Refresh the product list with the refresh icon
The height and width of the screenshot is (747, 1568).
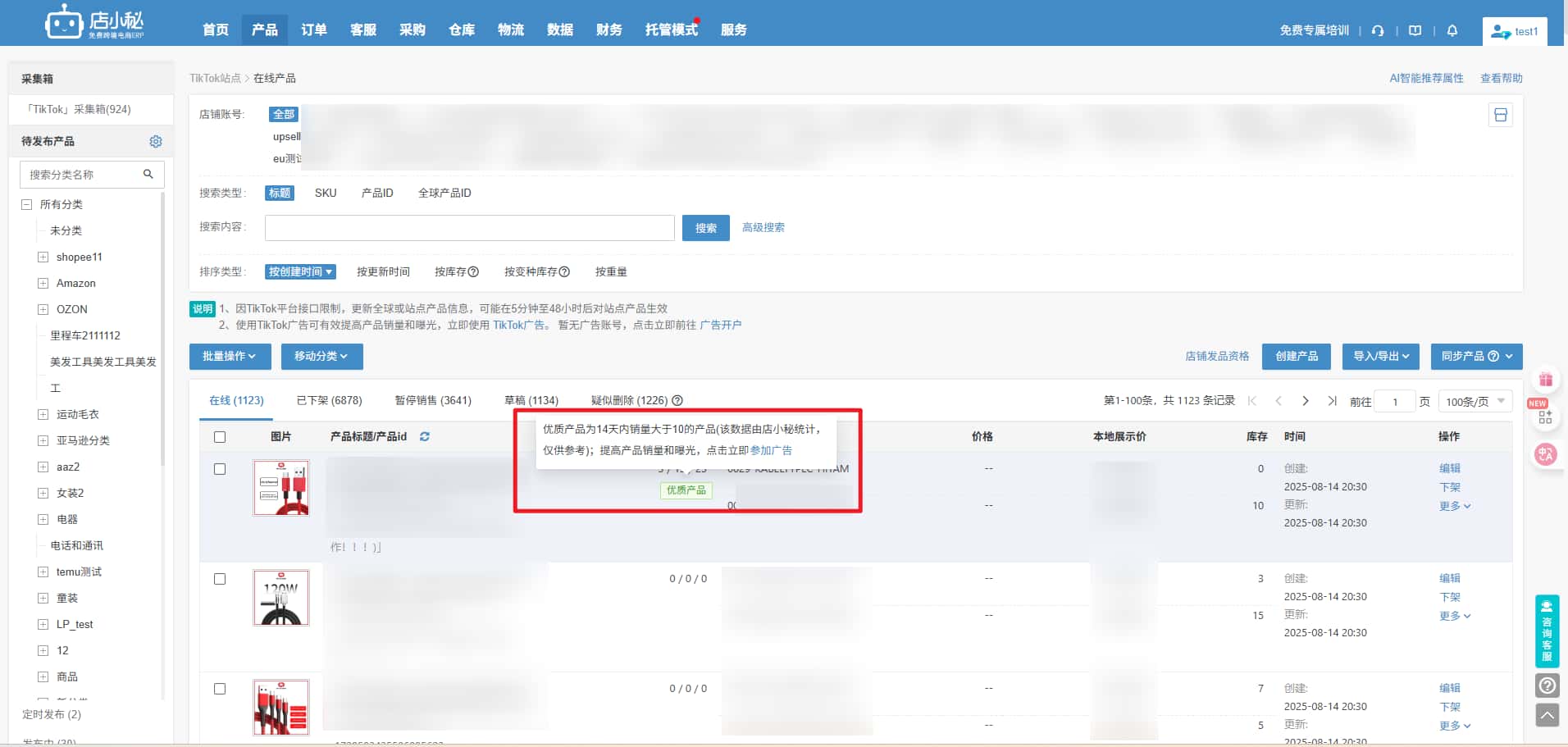click(x=425, y=436)
